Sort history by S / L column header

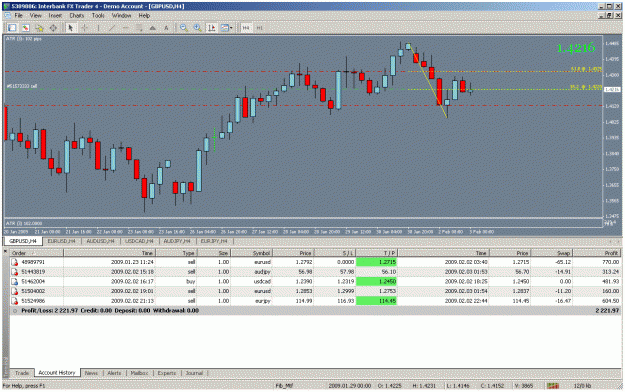[x=335, y=253]
